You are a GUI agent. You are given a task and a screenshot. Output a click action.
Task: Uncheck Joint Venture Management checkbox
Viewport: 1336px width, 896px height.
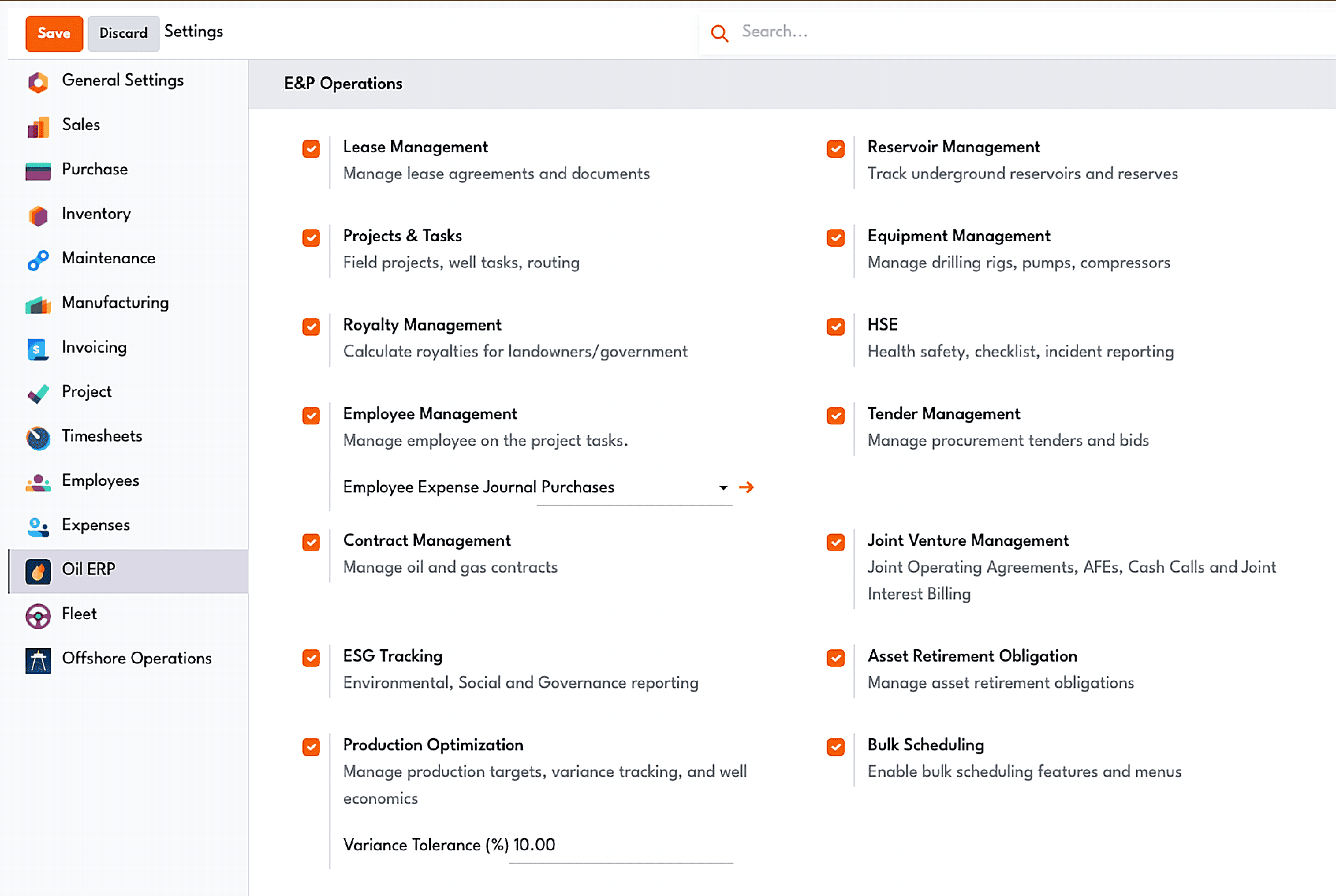coord(836,542)
